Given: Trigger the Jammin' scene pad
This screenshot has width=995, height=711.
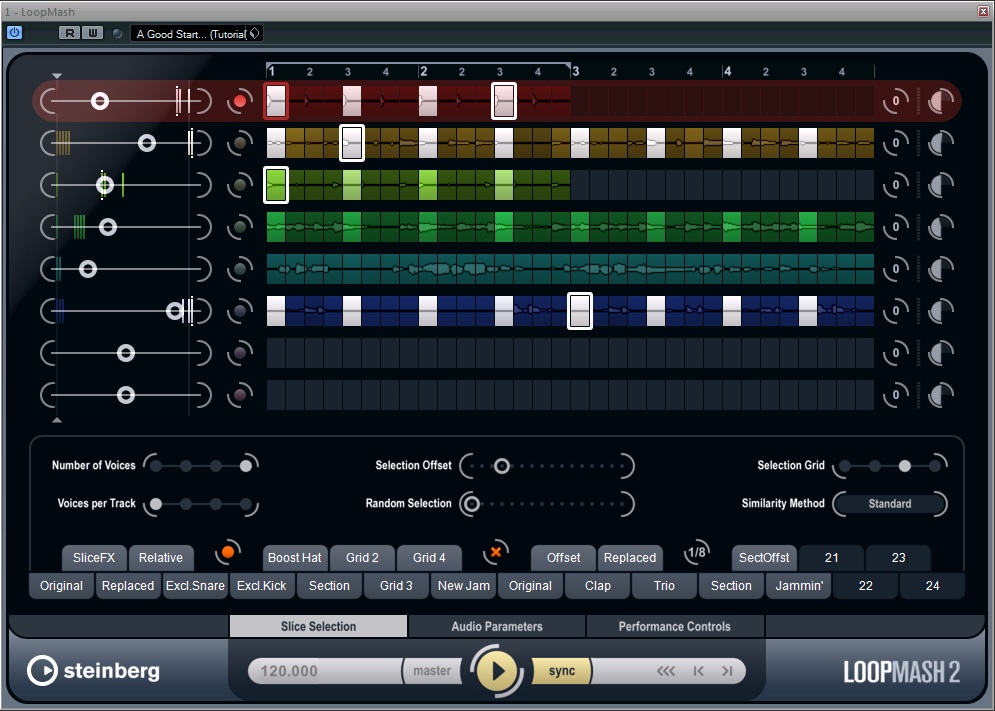Looking at the screenshot, I should [x=798, y=586].
